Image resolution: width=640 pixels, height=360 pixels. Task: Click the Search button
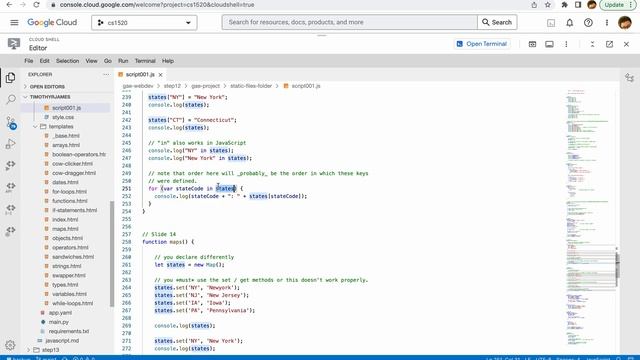tap(497, 22)
